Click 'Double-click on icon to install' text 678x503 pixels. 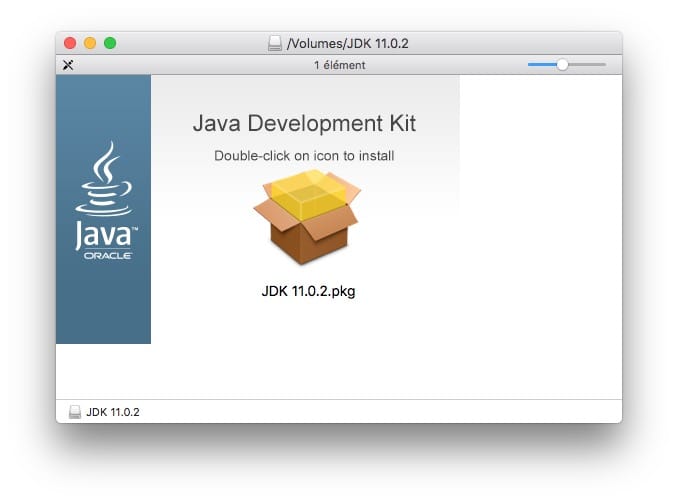[304, 156]
